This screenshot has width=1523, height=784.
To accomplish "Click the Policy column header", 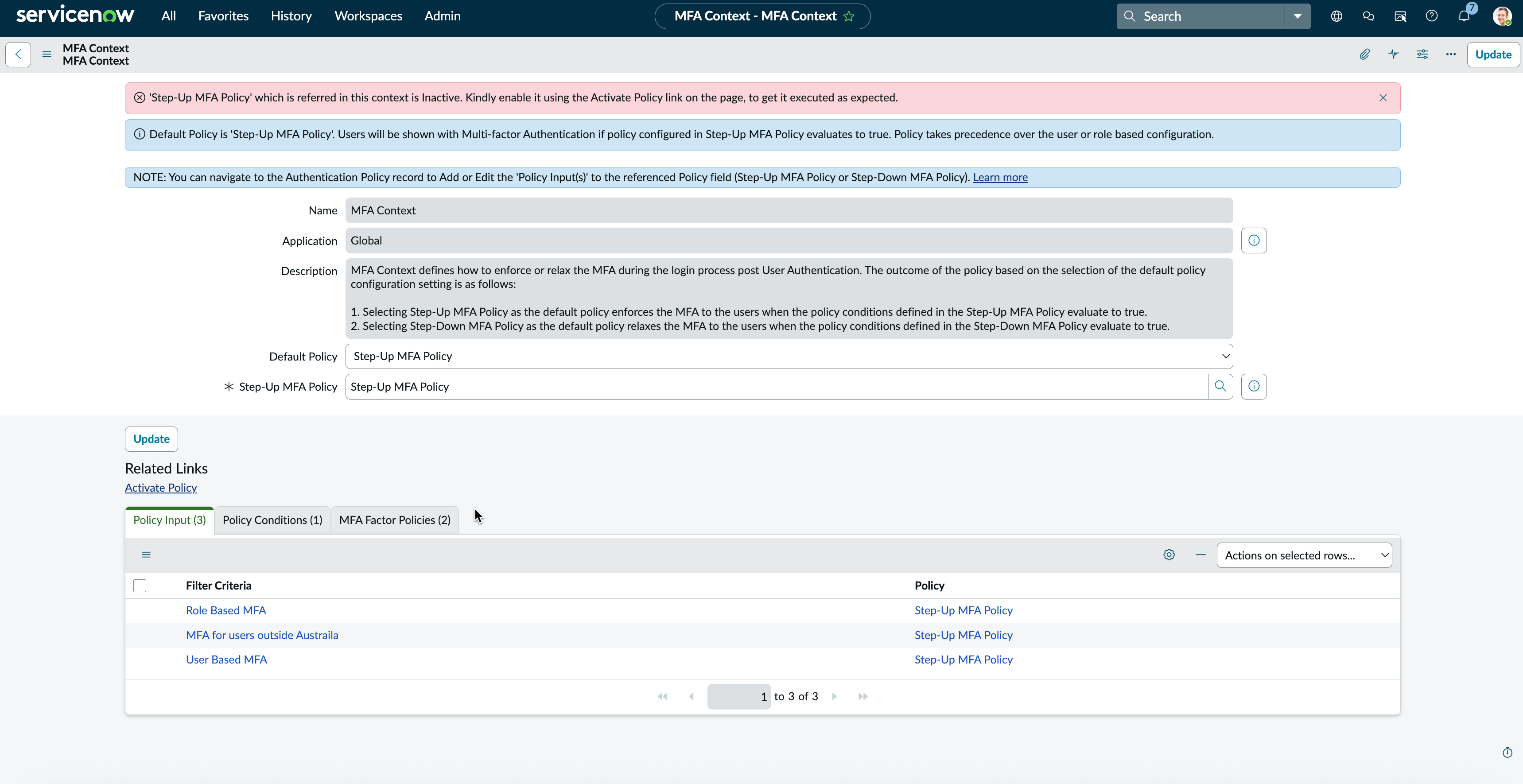I will click(929, 586).
